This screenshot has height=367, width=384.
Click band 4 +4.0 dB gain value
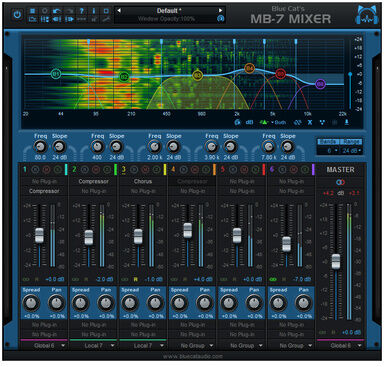203,279
